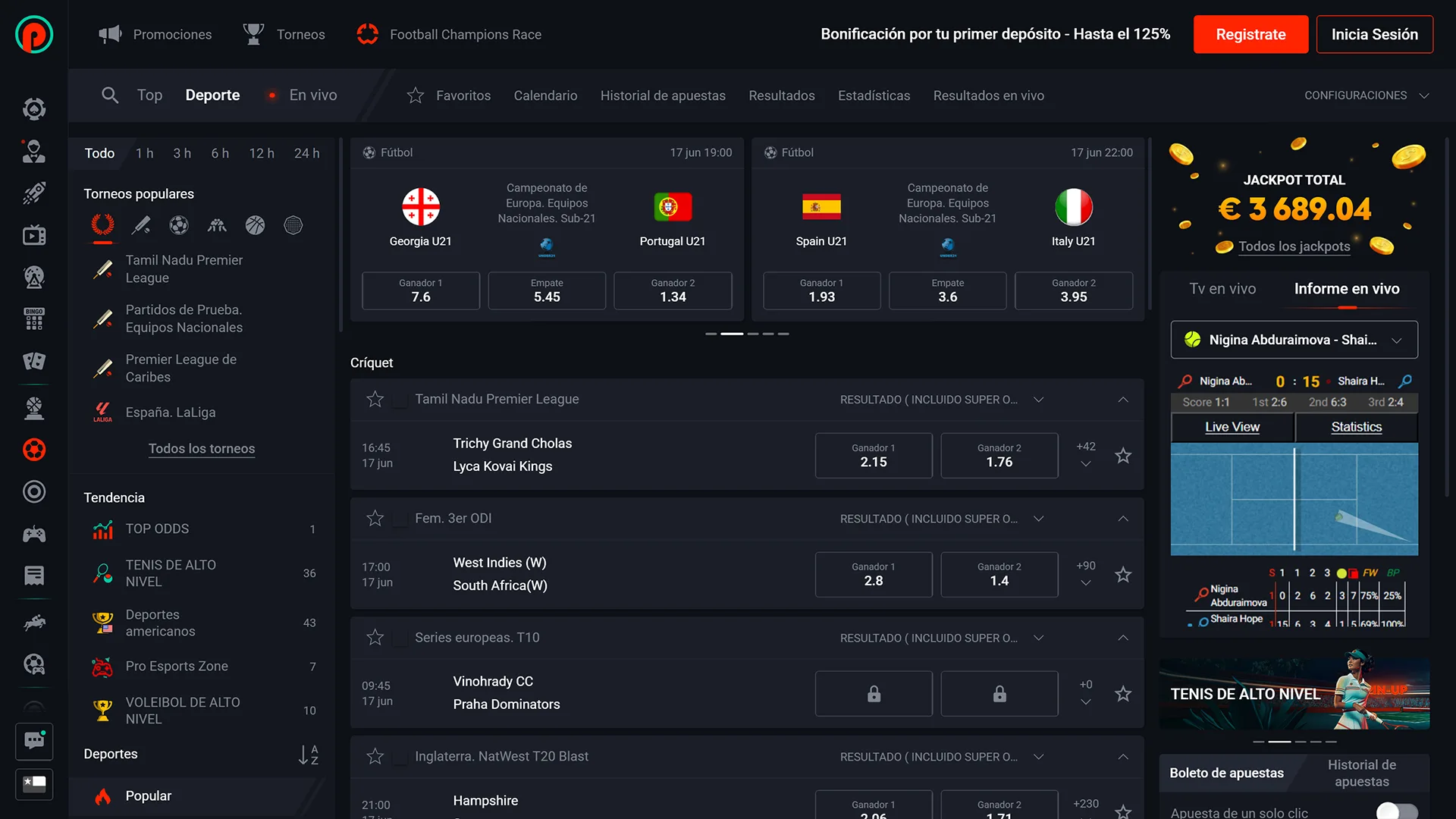
Task: Select the 3 h time filter
Action: coord(182,153)
